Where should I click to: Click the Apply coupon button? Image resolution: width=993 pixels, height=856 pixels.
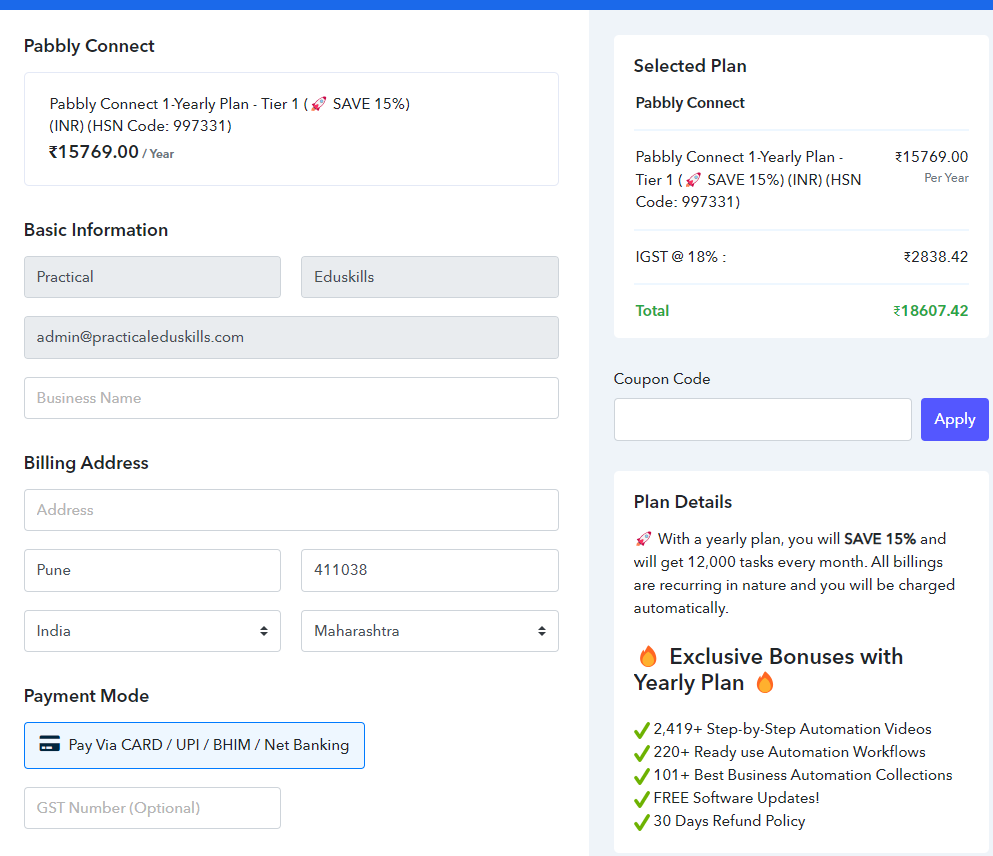click(x=954, y=419)
